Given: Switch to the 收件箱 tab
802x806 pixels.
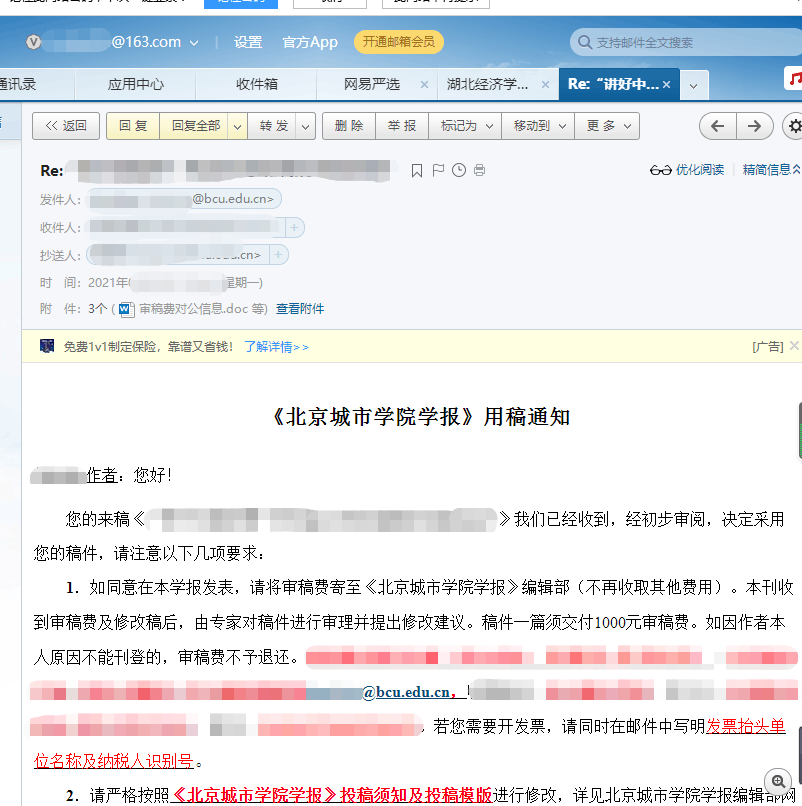Looking at the screenshot, I should coord(257,84).
